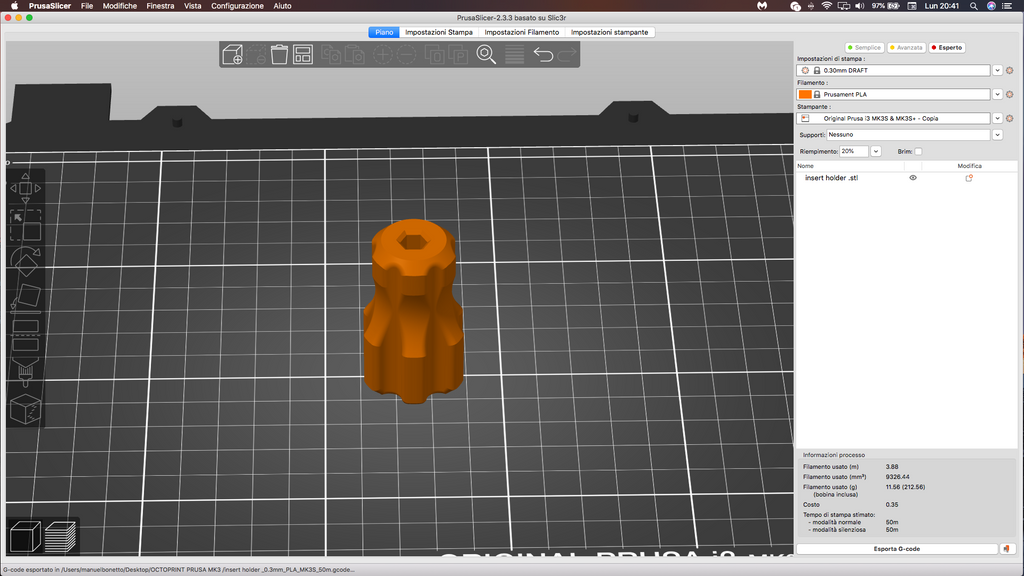Open the Supporti Nessuno dropdown
This screenshot has width=1024, height=576.
click(x=997, y=135)
